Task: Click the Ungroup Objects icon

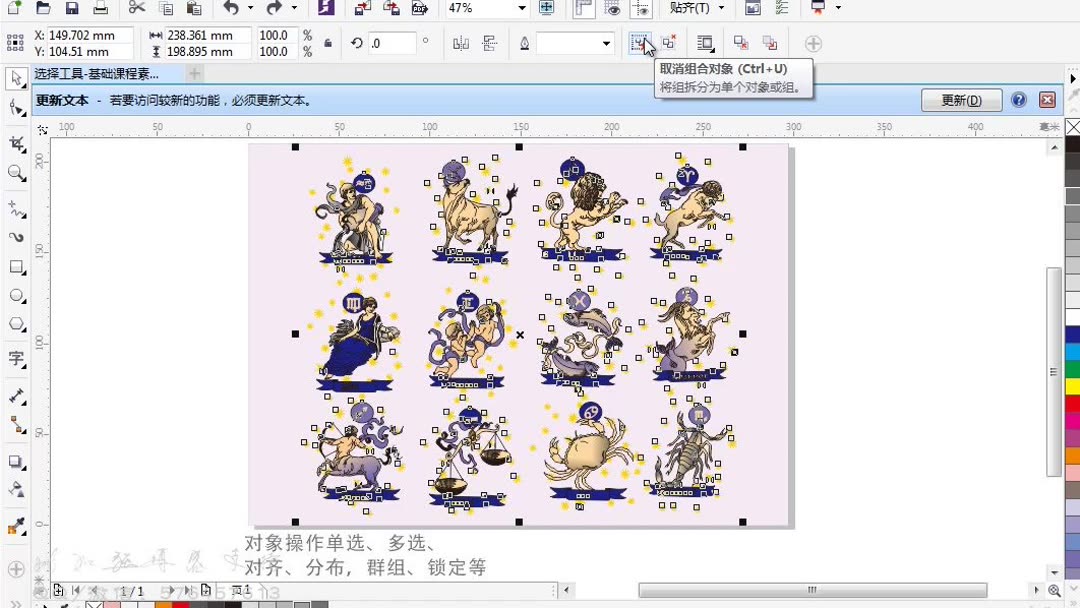Action: (641, 43)
